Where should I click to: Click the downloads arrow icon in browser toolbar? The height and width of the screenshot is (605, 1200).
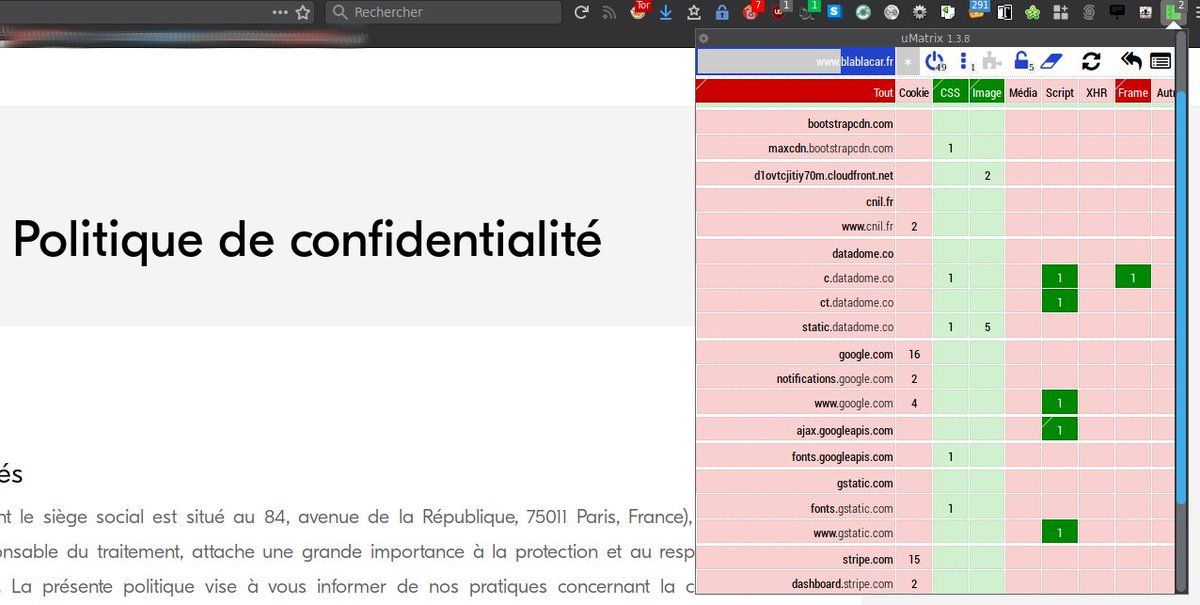pyautogui.click(x=666, y=12)
